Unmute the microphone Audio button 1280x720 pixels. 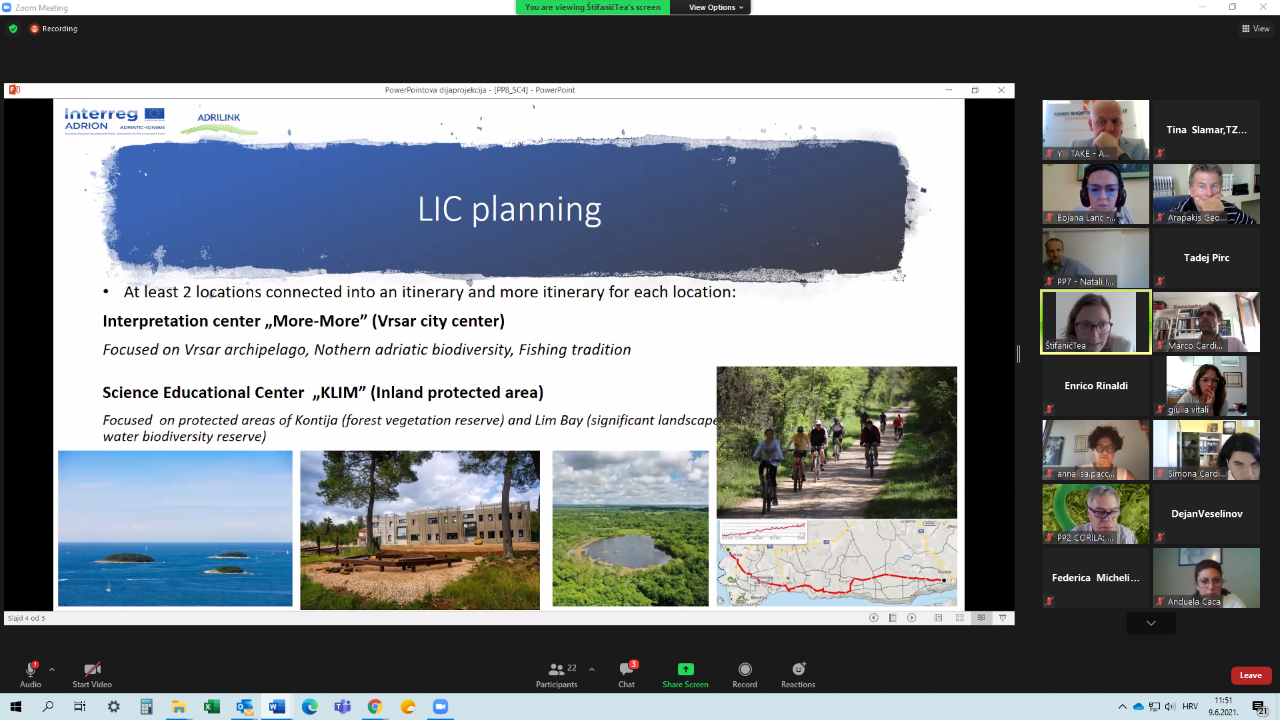(x=31, y=670)
